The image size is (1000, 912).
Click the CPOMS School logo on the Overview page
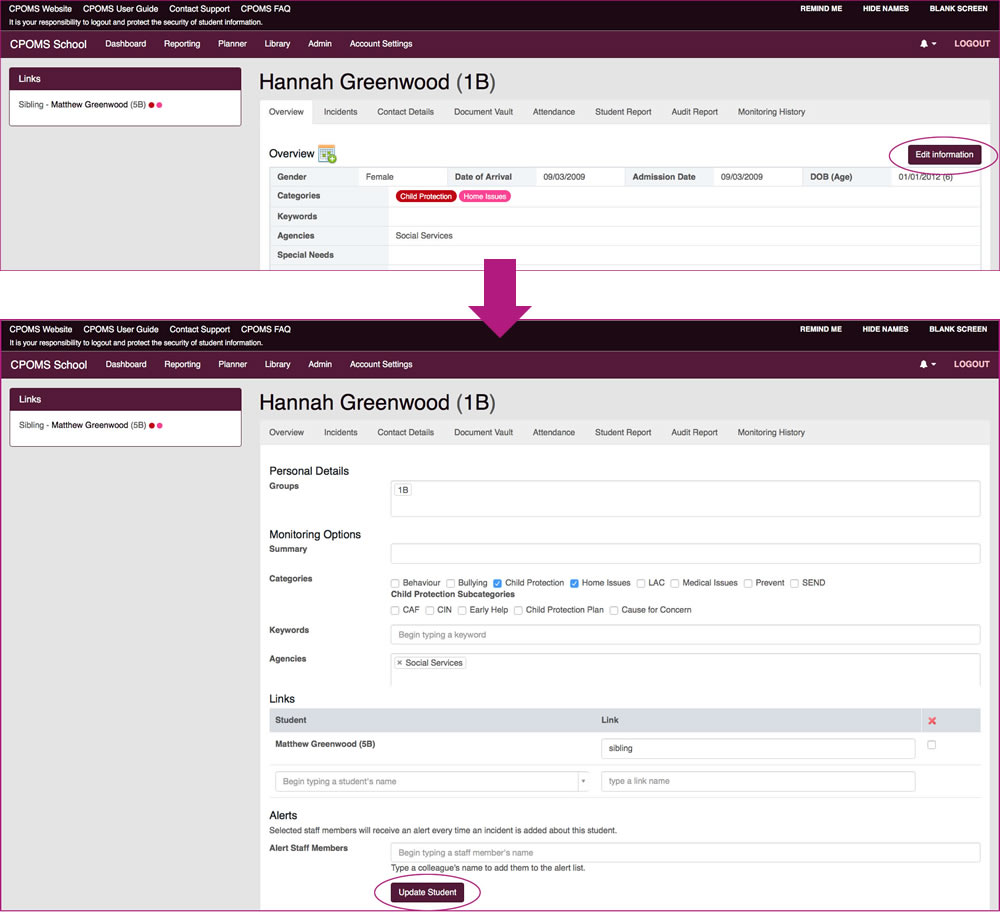tap(48, 44)
